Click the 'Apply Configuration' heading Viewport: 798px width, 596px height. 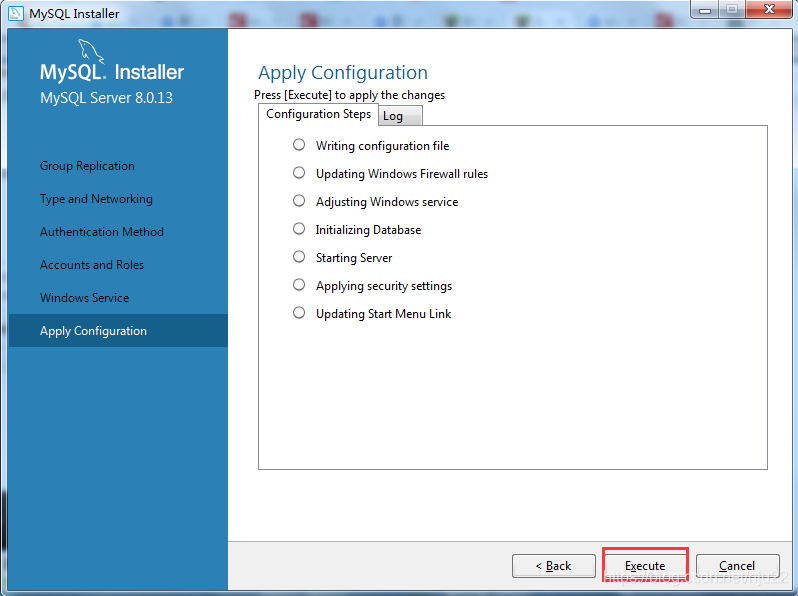pyautogui.click(x=343, y=73)
